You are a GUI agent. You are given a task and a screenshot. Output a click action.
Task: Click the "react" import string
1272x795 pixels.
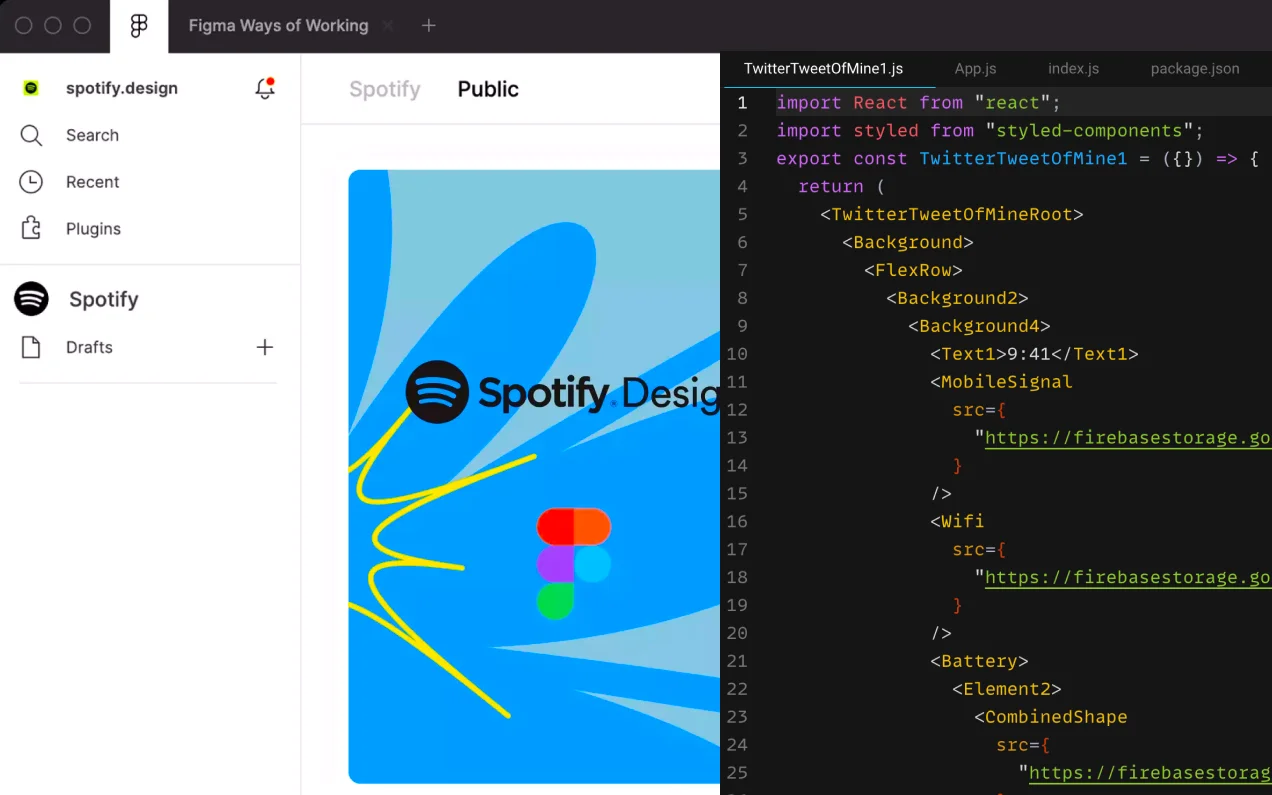1012,103
